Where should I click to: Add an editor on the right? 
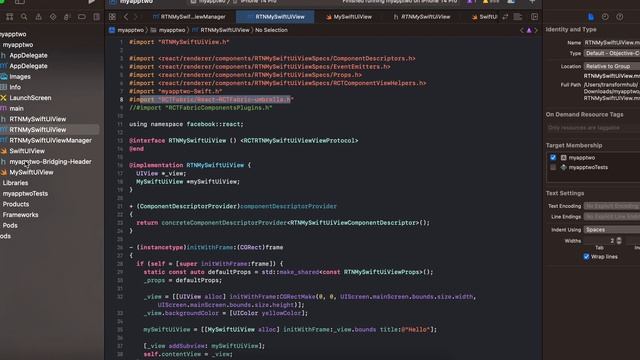click(x=534, y=17)
